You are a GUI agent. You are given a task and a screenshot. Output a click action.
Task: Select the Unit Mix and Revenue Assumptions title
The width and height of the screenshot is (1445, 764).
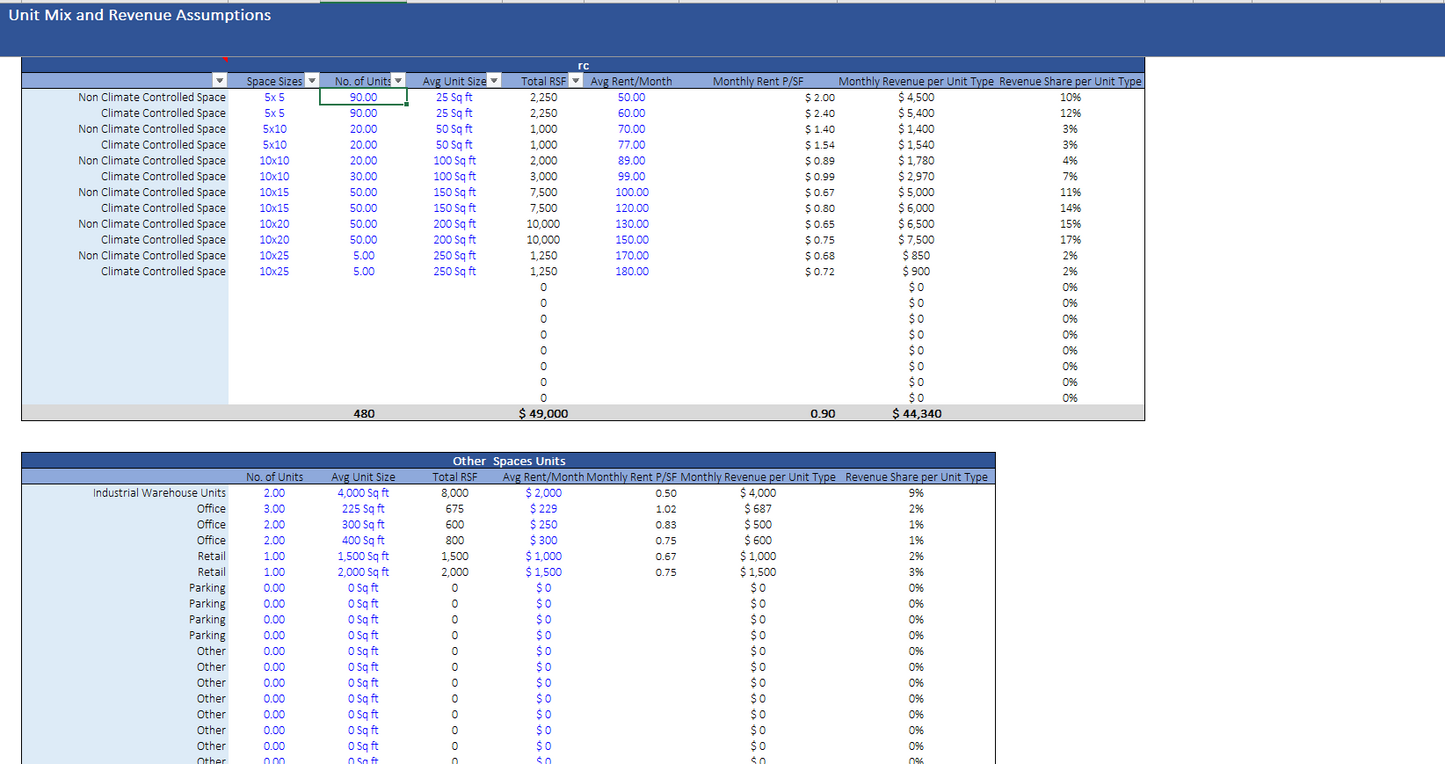point(139,15)
